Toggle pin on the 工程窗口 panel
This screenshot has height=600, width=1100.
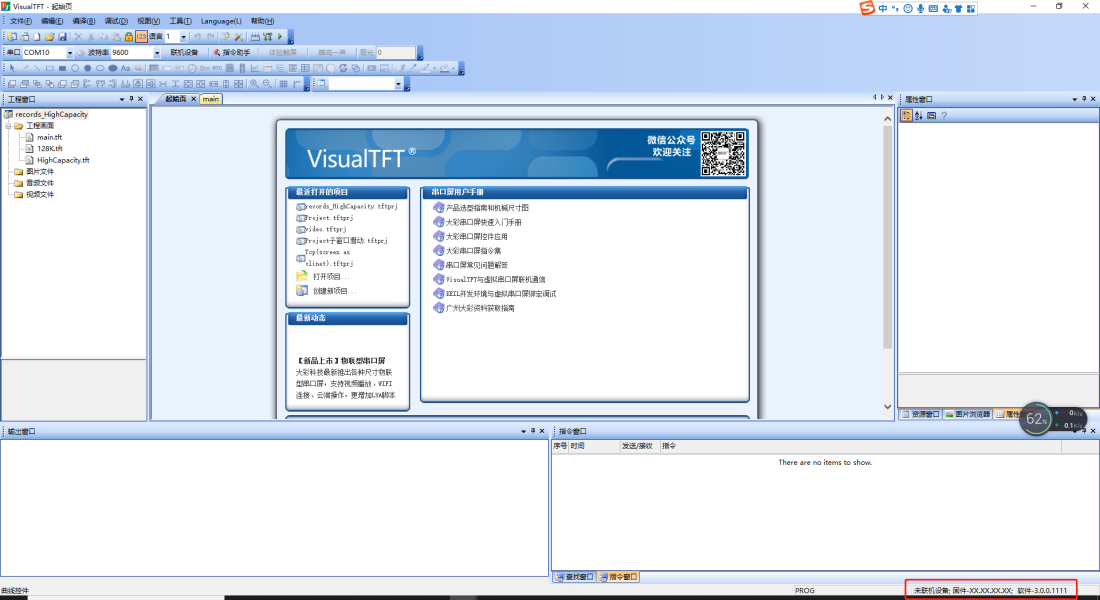pyautogui.click(x=131, y=99)
